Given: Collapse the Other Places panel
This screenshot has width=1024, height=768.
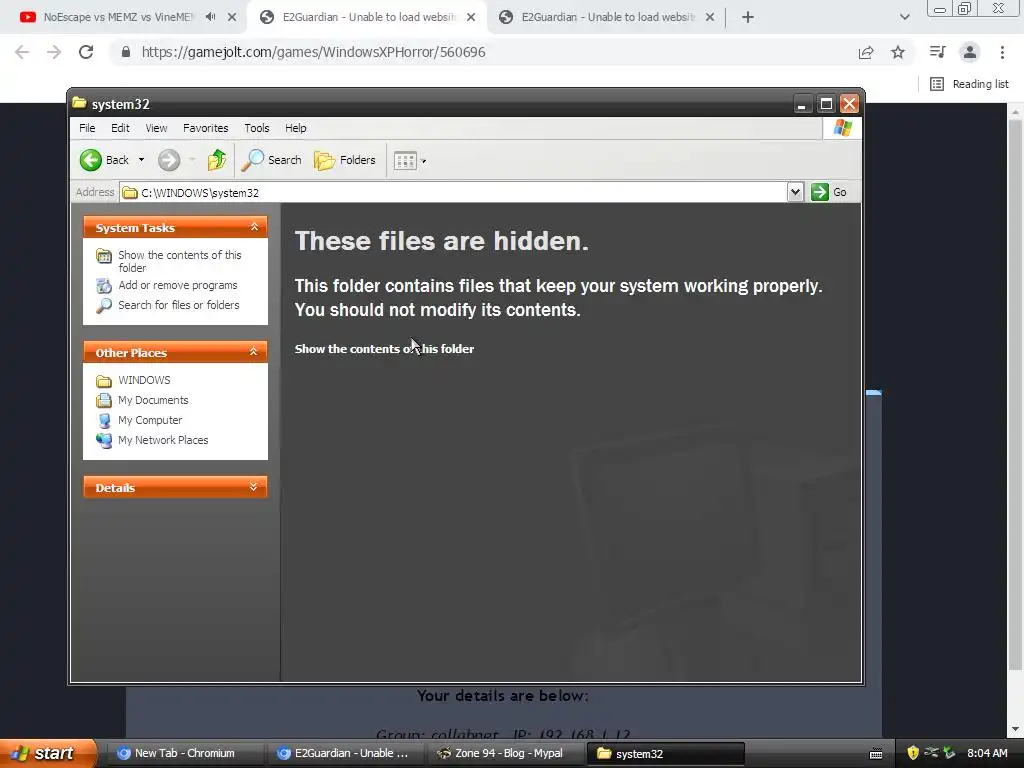Looking at the screenshot, I should tap(254, 352).
